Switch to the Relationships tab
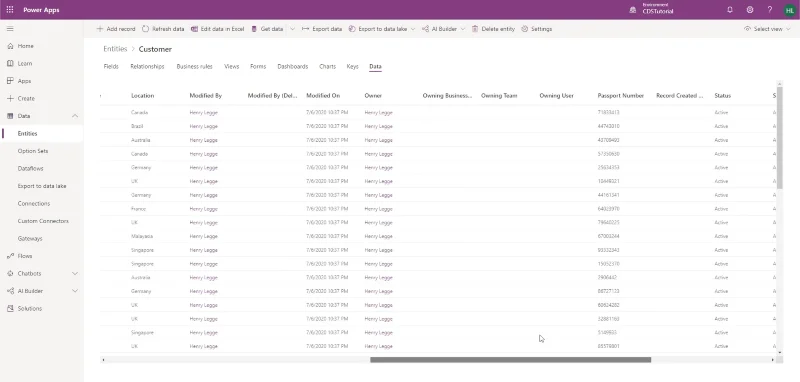Image resolution: width=800 pixels, height=382 pixels. point(147,66)
